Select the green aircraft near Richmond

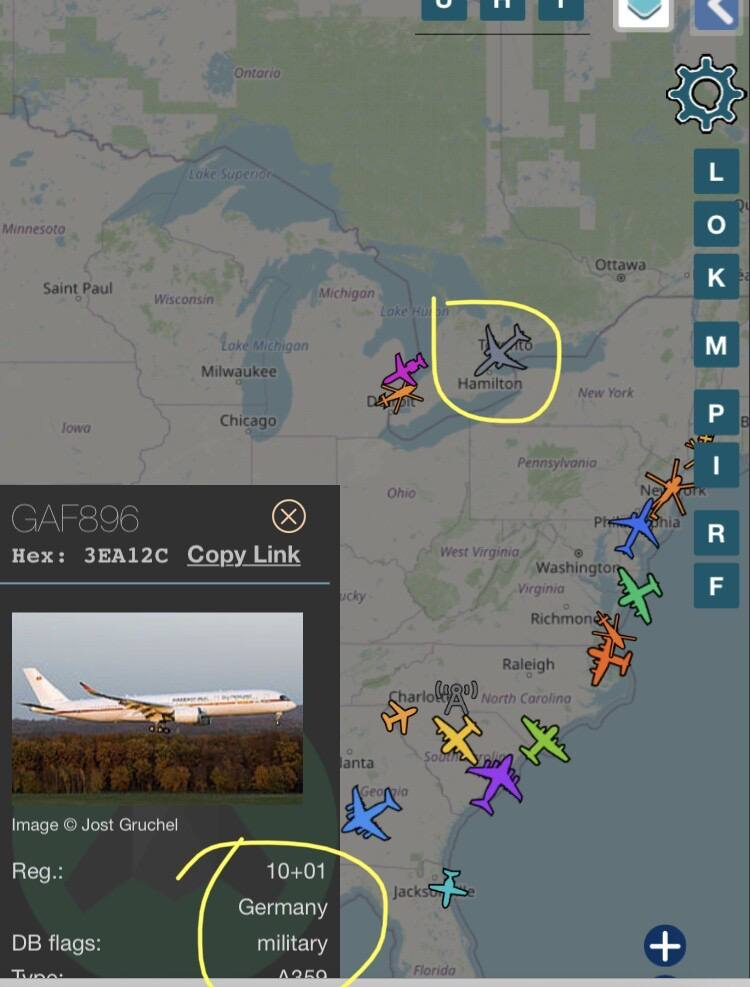pos(639,594)
